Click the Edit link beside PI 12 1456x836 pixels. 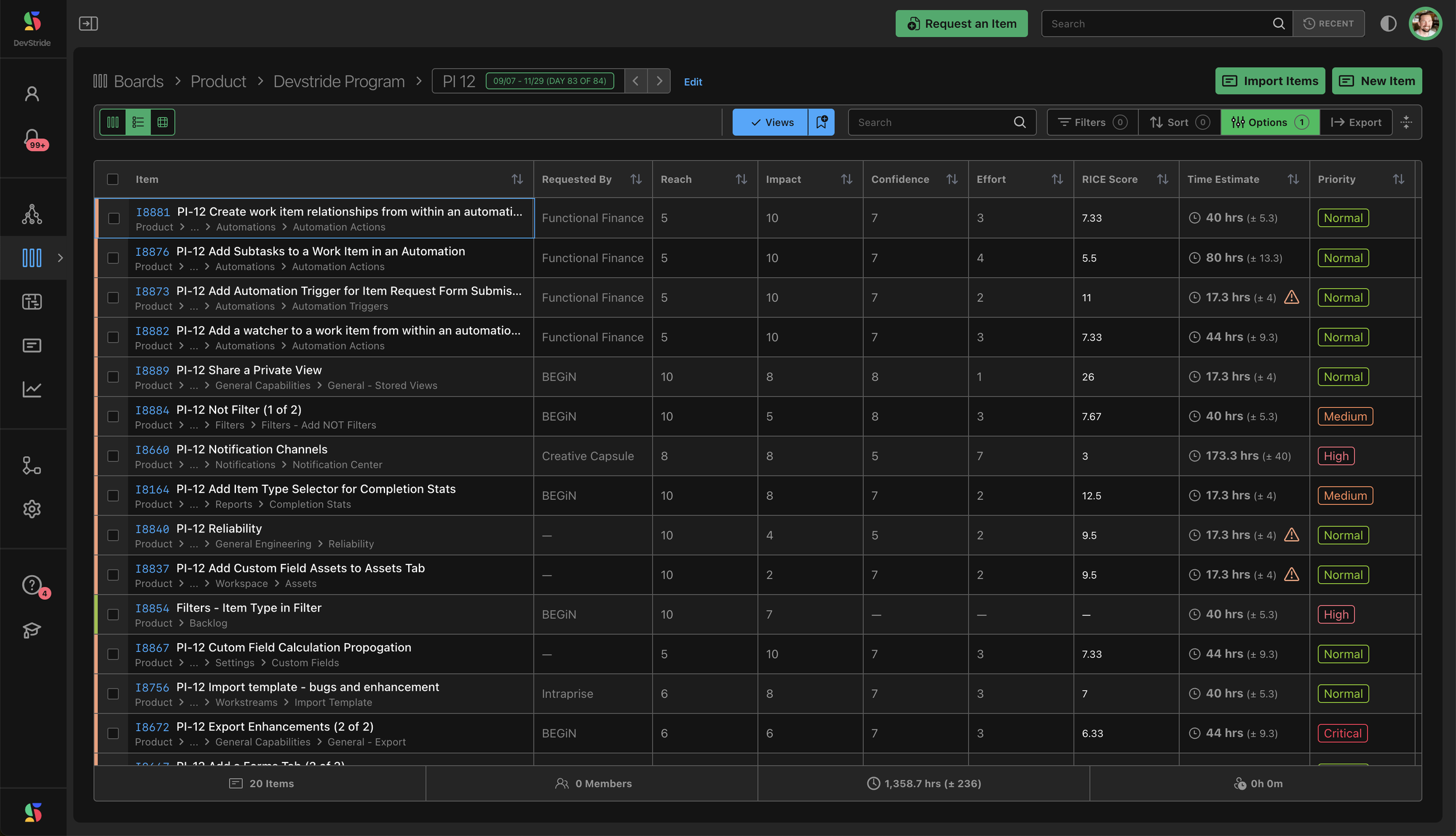click(x=692, y=82)
